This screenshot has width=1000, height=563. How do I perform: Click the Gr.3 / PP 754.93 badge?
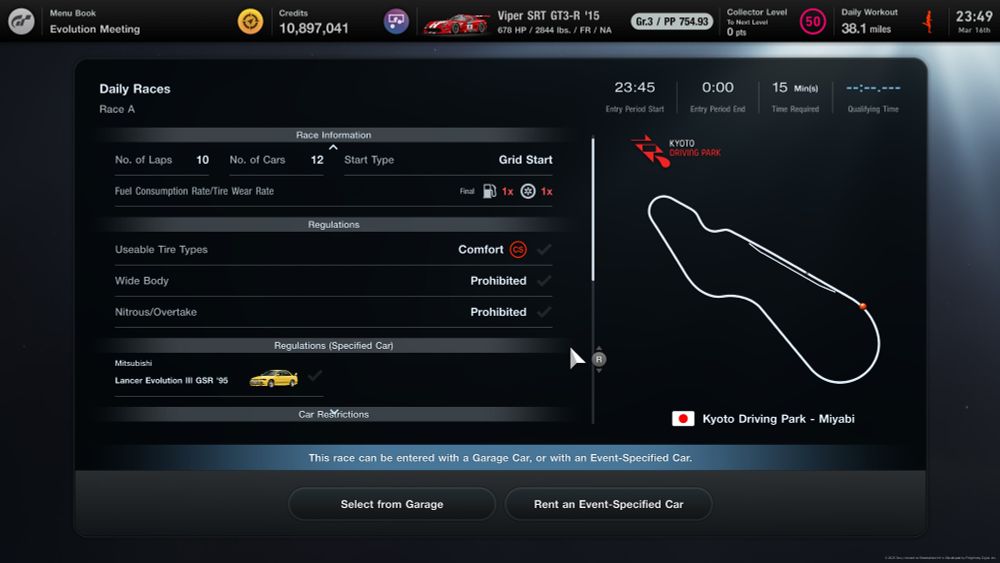click(672, 21)
